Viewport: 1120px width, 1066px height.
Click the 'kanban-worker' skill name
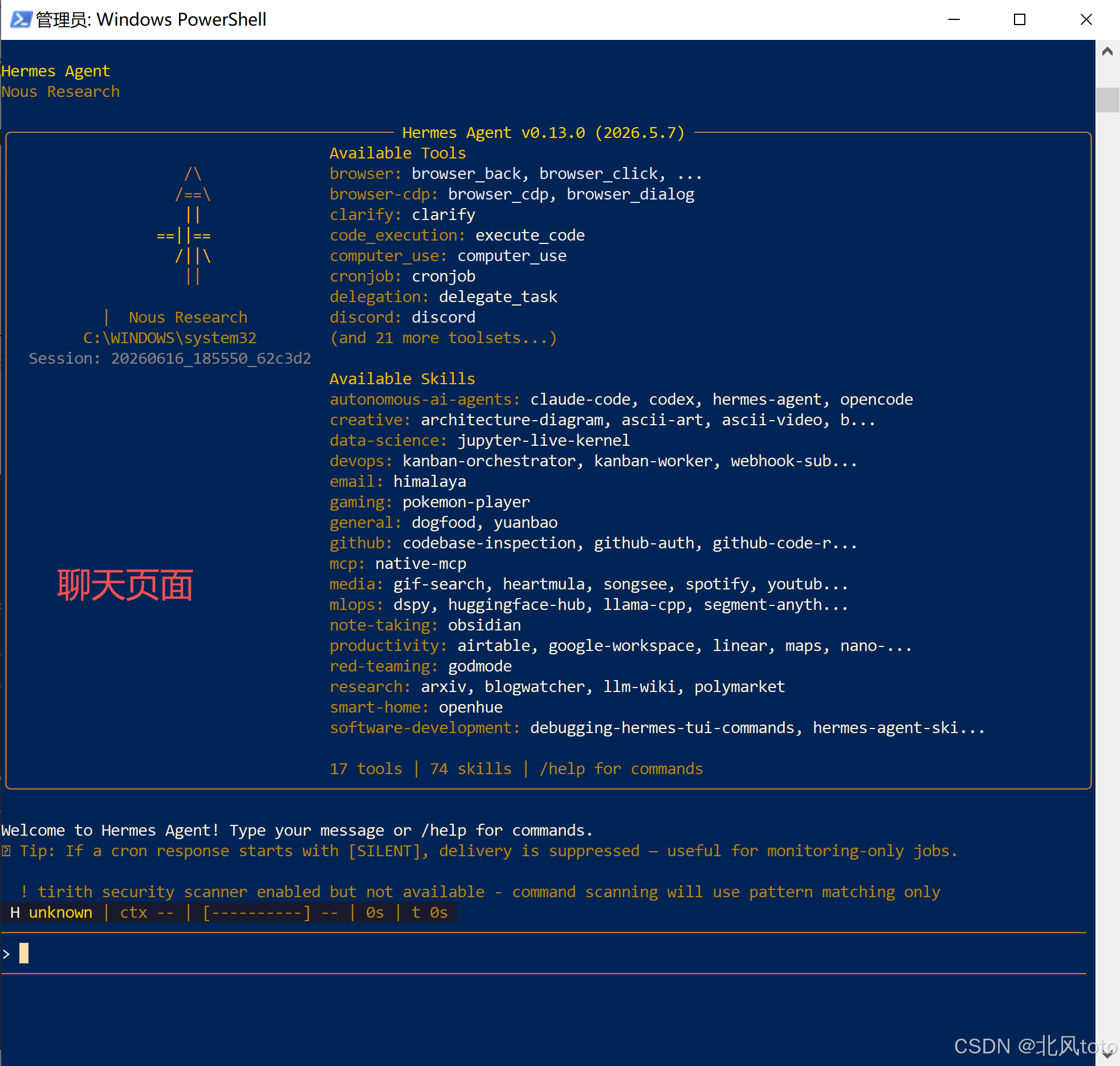(653, 461)
